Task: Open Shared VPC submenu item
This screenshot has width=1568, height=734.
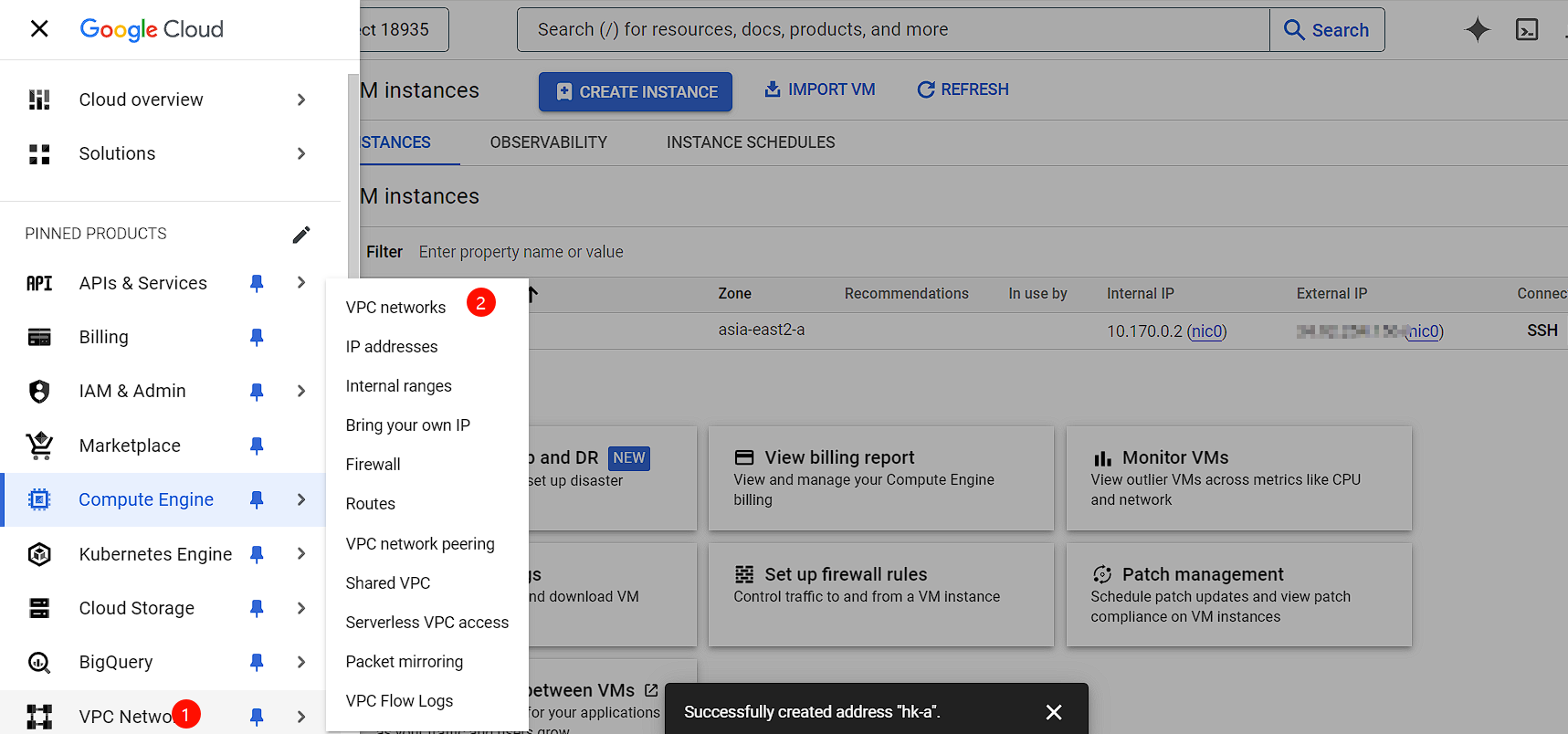Action: [387, 583]
